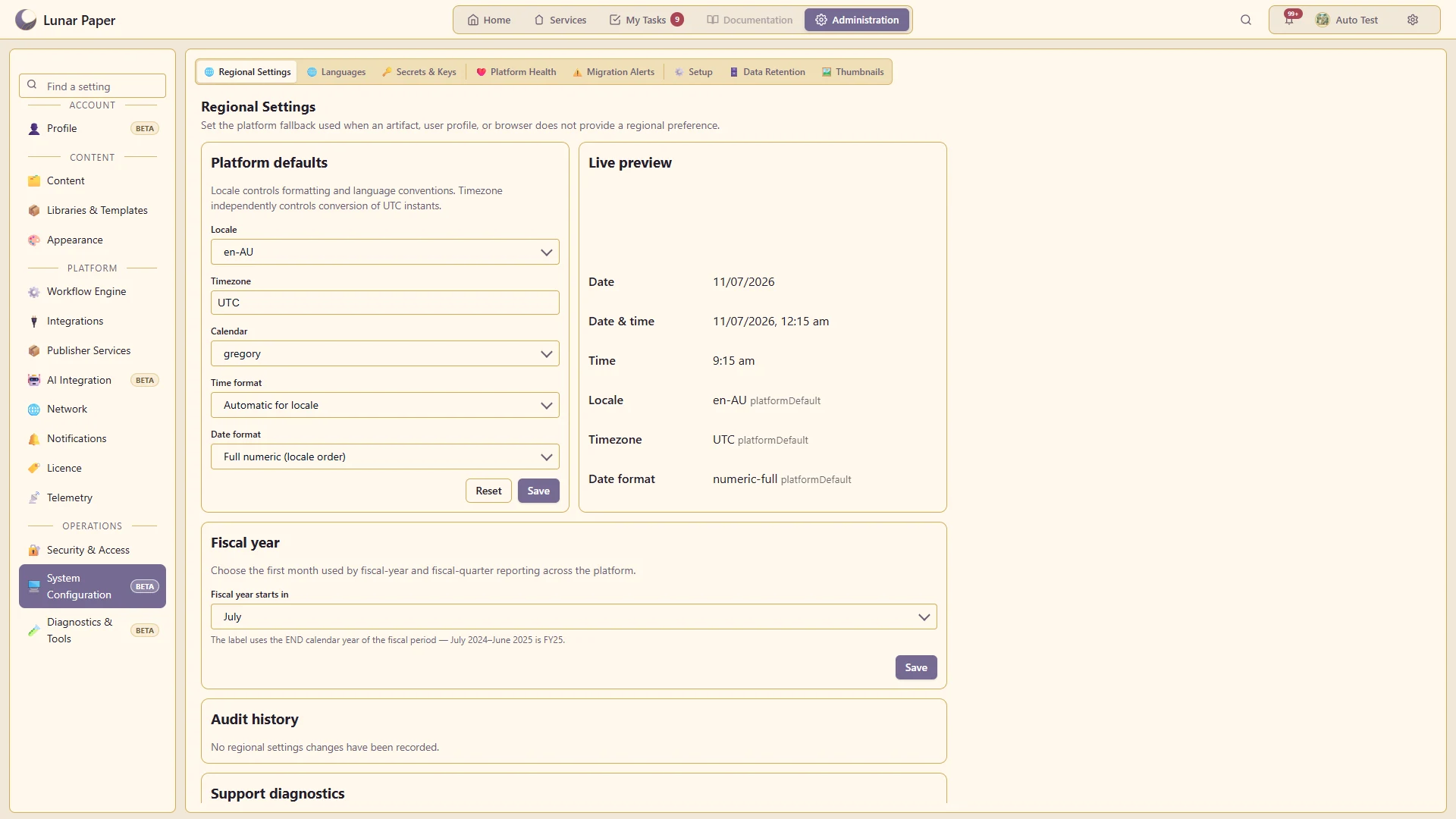Click the Licence ticket icon

pos(34,469)
